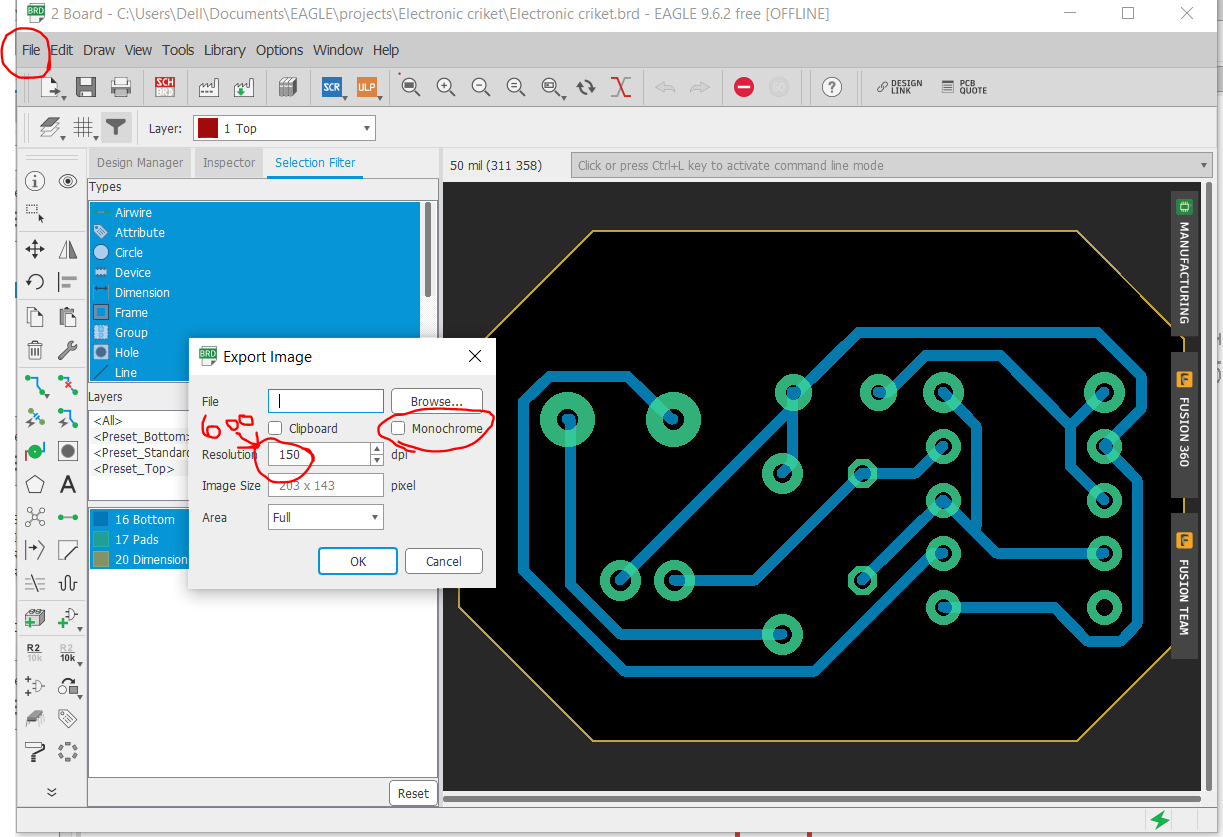Open the Layer dropdown showing 1 Top
This screenshot has height=837, width=1223.
[x=285, y=128]
